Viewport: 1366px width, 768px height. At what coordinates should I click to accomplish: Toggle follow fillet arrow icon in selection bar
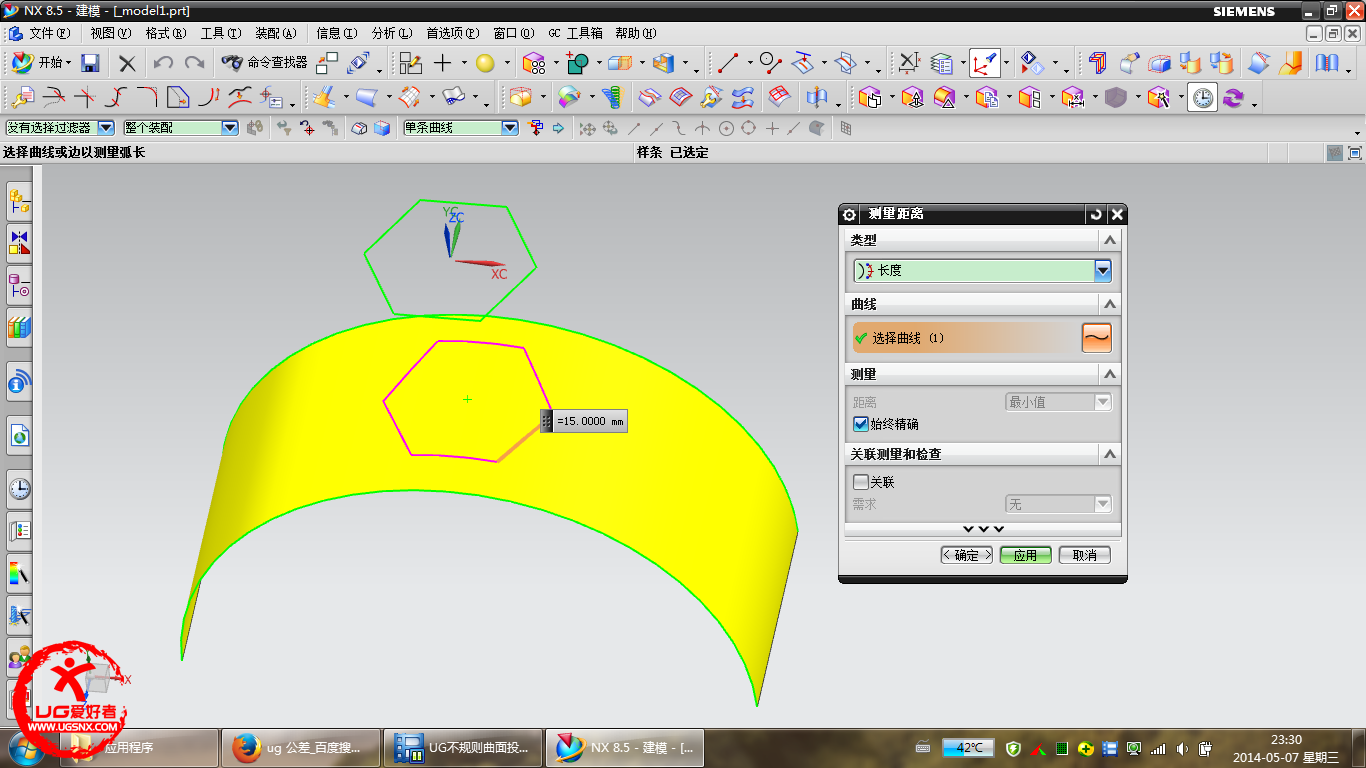(x=558, y=128)
